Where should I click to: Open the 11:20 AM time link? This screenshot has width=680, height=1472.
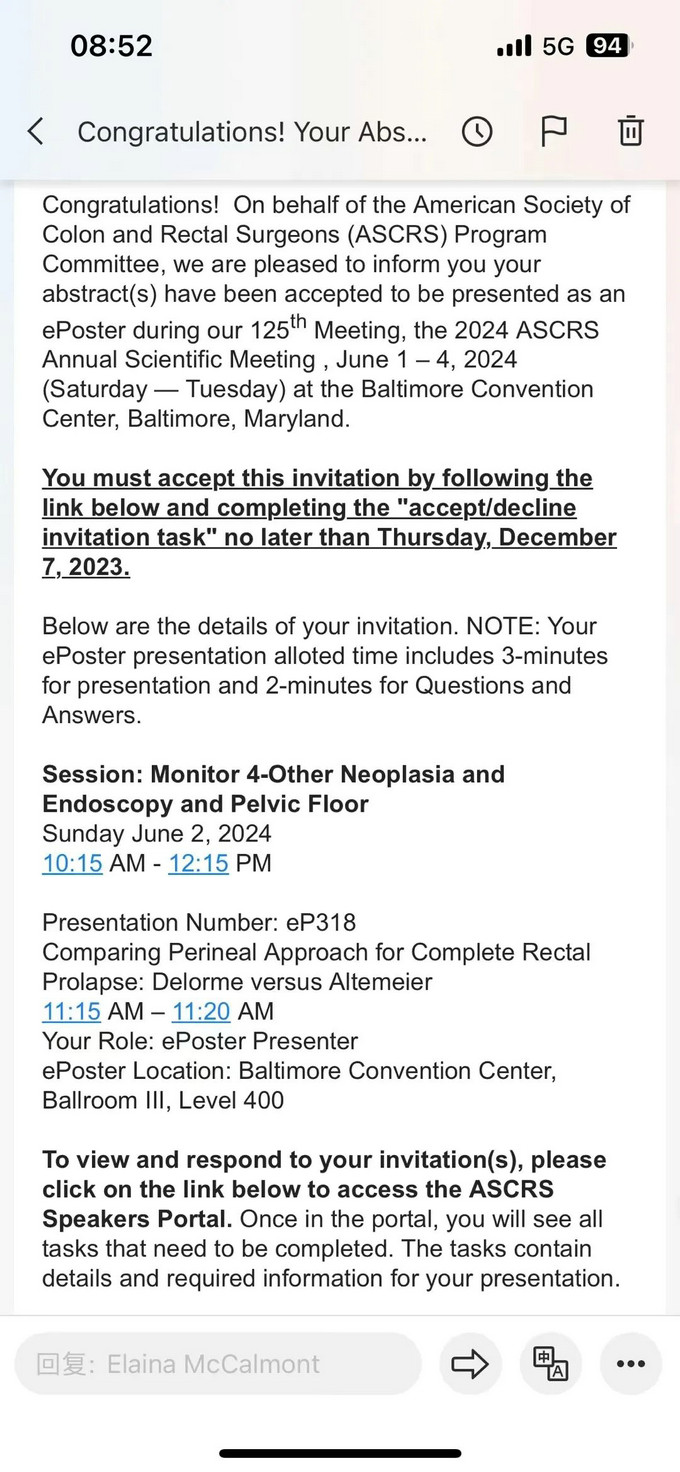pyautogui.click(x=202, y=1011)
